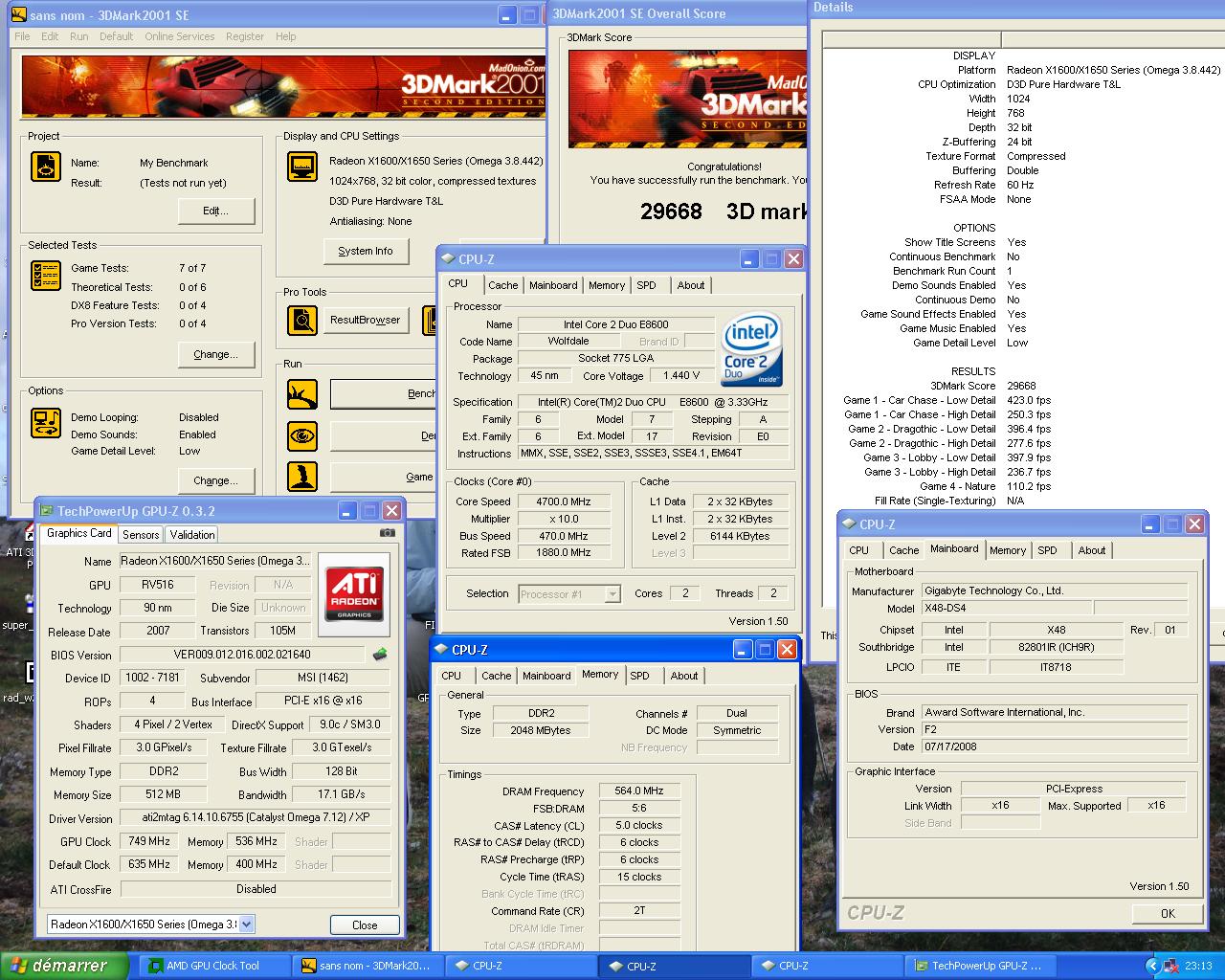Click the Benchmark run icon
The image size is (1225, 980).
pos(302,393)
